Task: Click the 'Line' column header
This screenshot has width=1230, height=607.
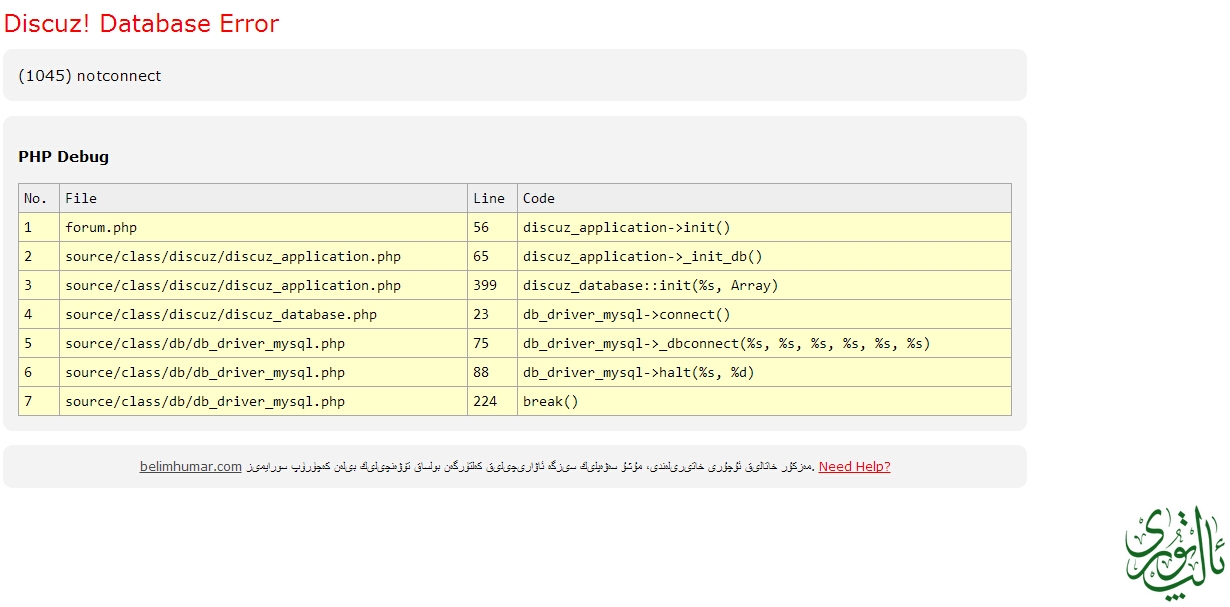Action: 492,198
